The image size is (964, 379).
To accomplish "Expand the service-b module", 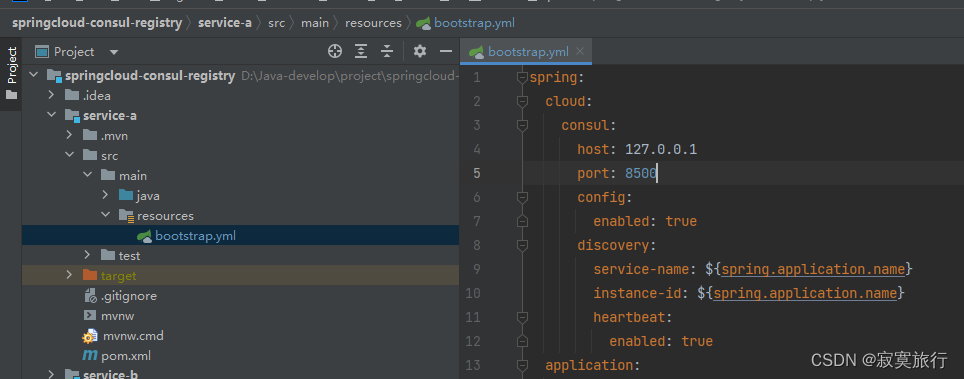I will (52, 374).
